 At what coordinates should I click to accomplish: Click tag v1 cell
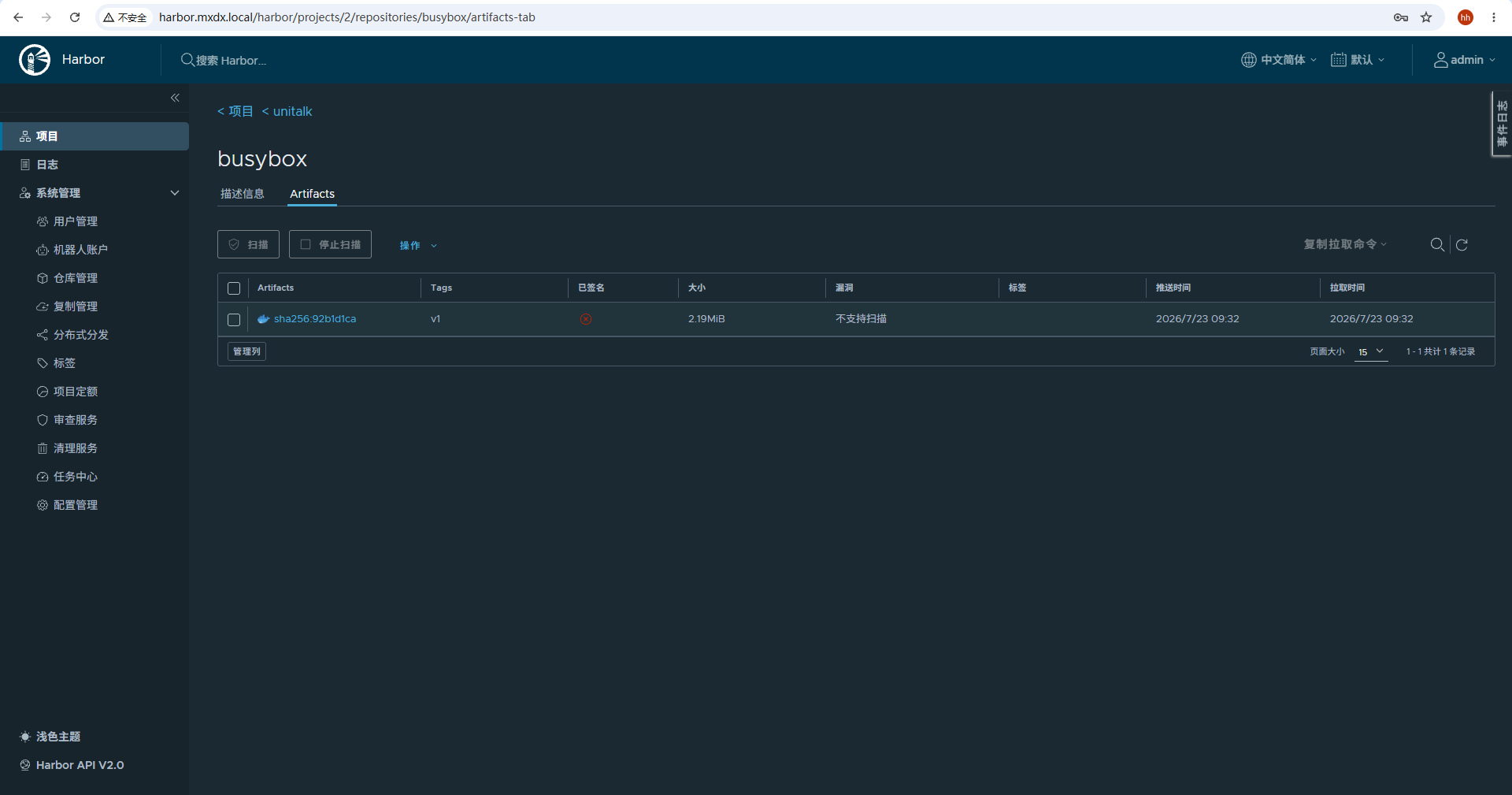[x=435, y=319]
